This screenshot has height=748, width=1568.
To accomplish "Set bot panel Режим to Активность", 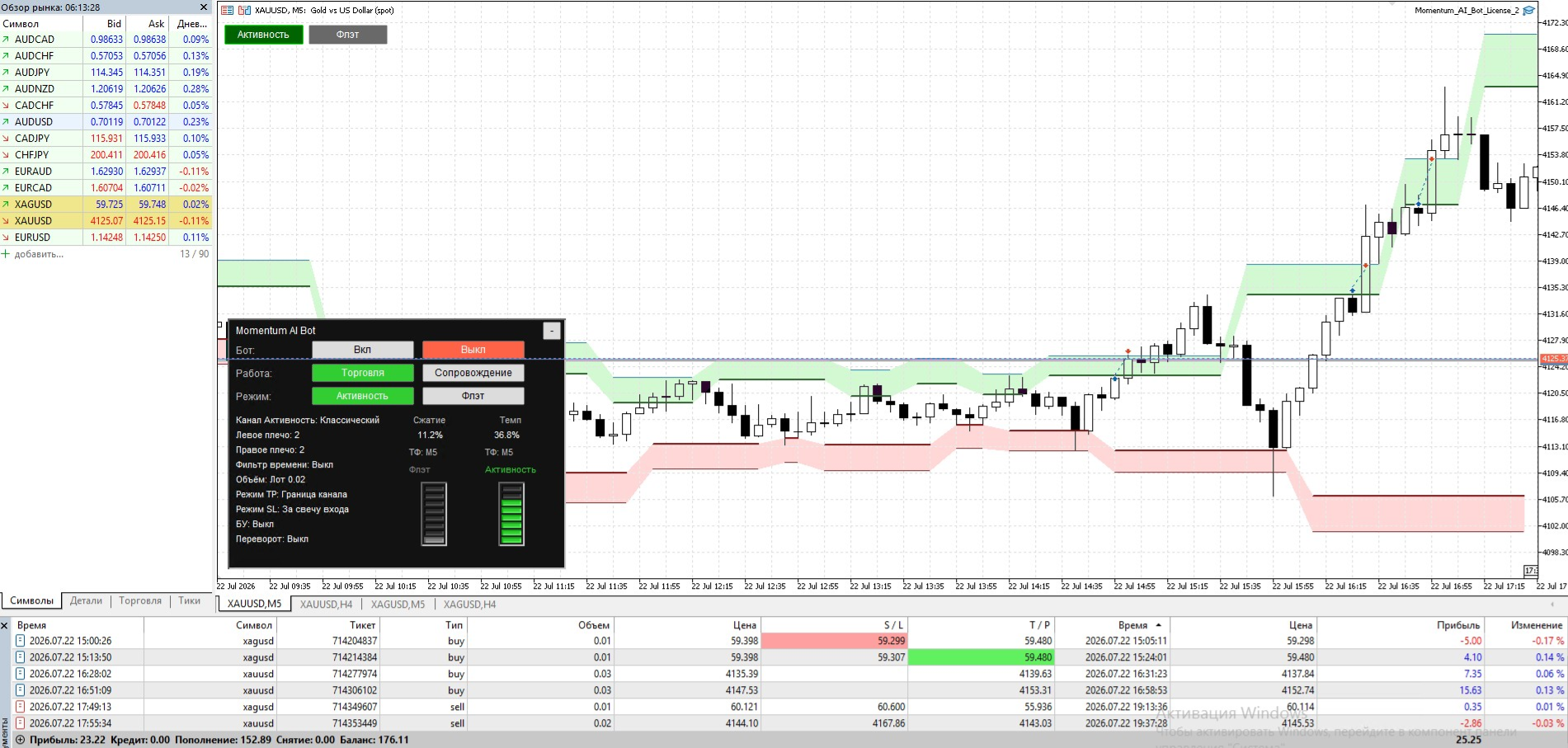I will [x=362, y=396].
